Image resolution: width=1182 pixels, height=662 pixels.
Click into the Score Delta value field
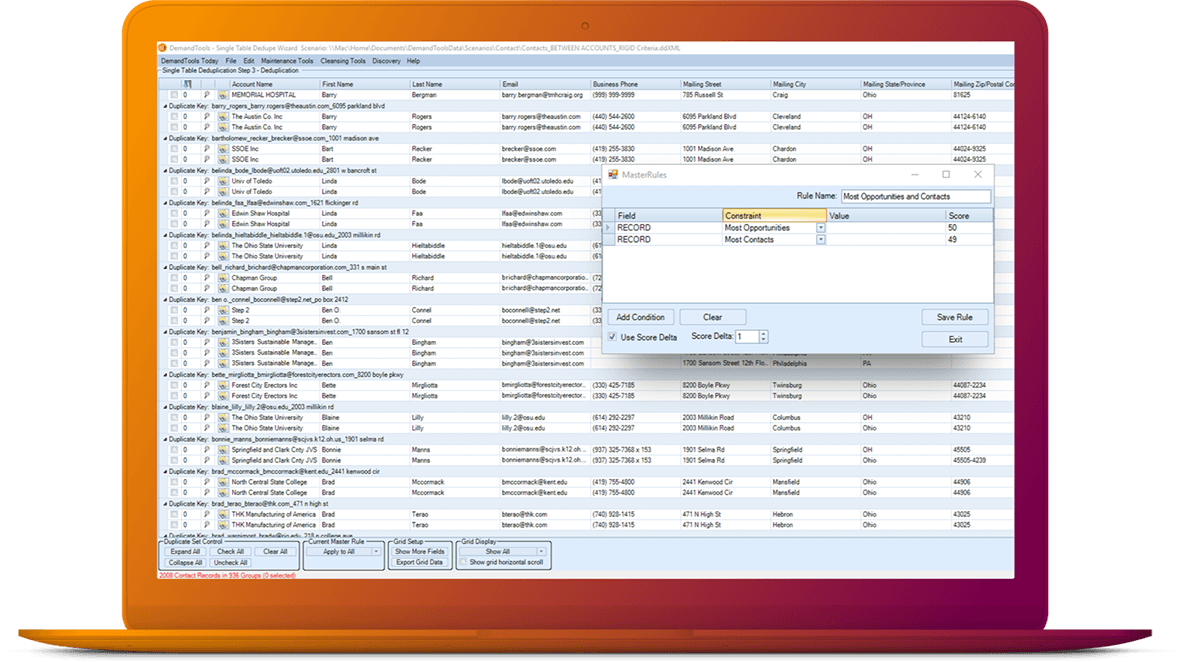point(747,337)
